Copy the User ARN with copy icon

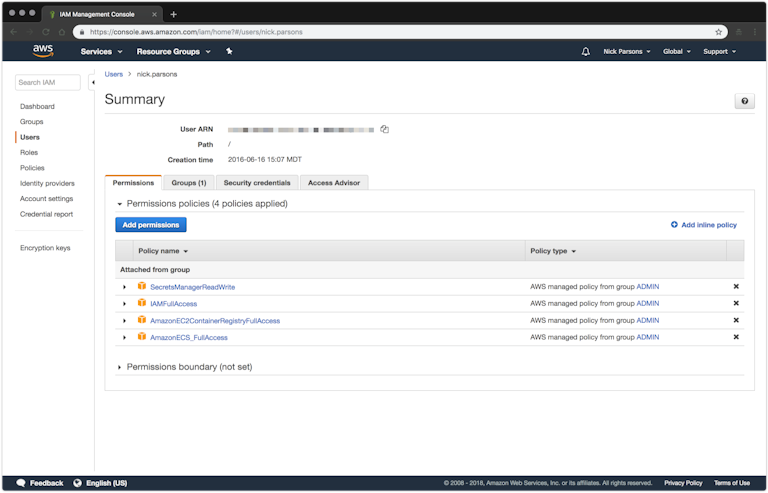[384, 129]
